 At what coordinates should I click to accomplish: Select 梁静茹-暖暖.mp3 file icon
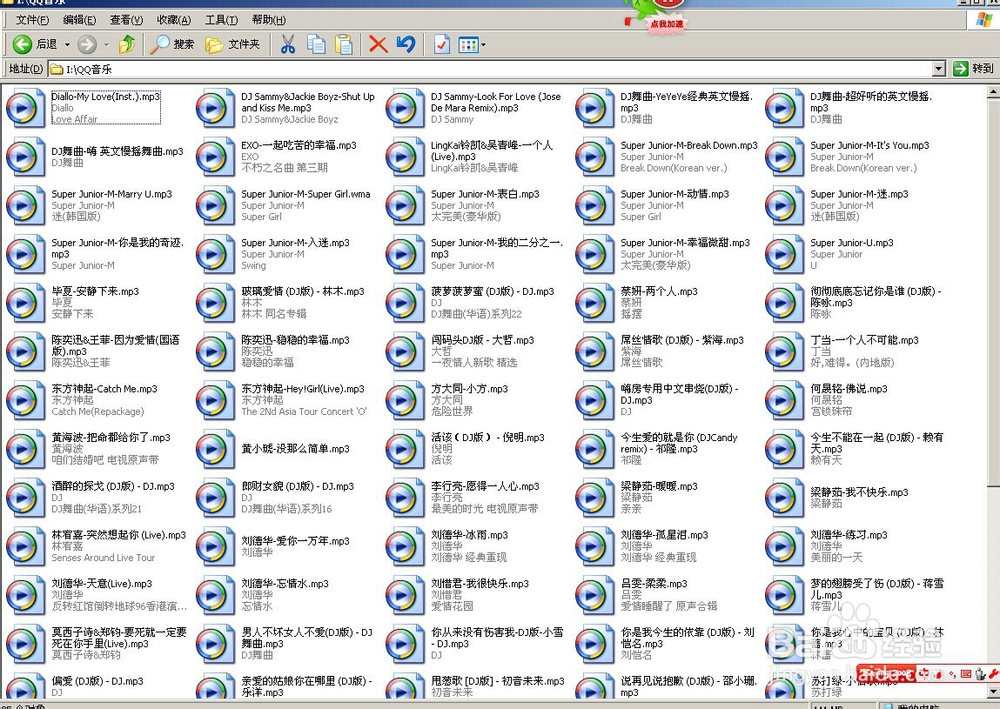point(594,497)
